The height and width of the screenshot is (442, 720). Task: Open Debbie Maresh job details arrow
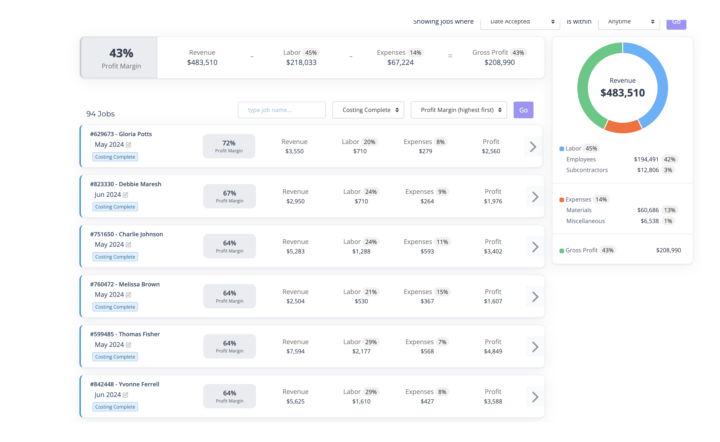[x=535, y=197]
